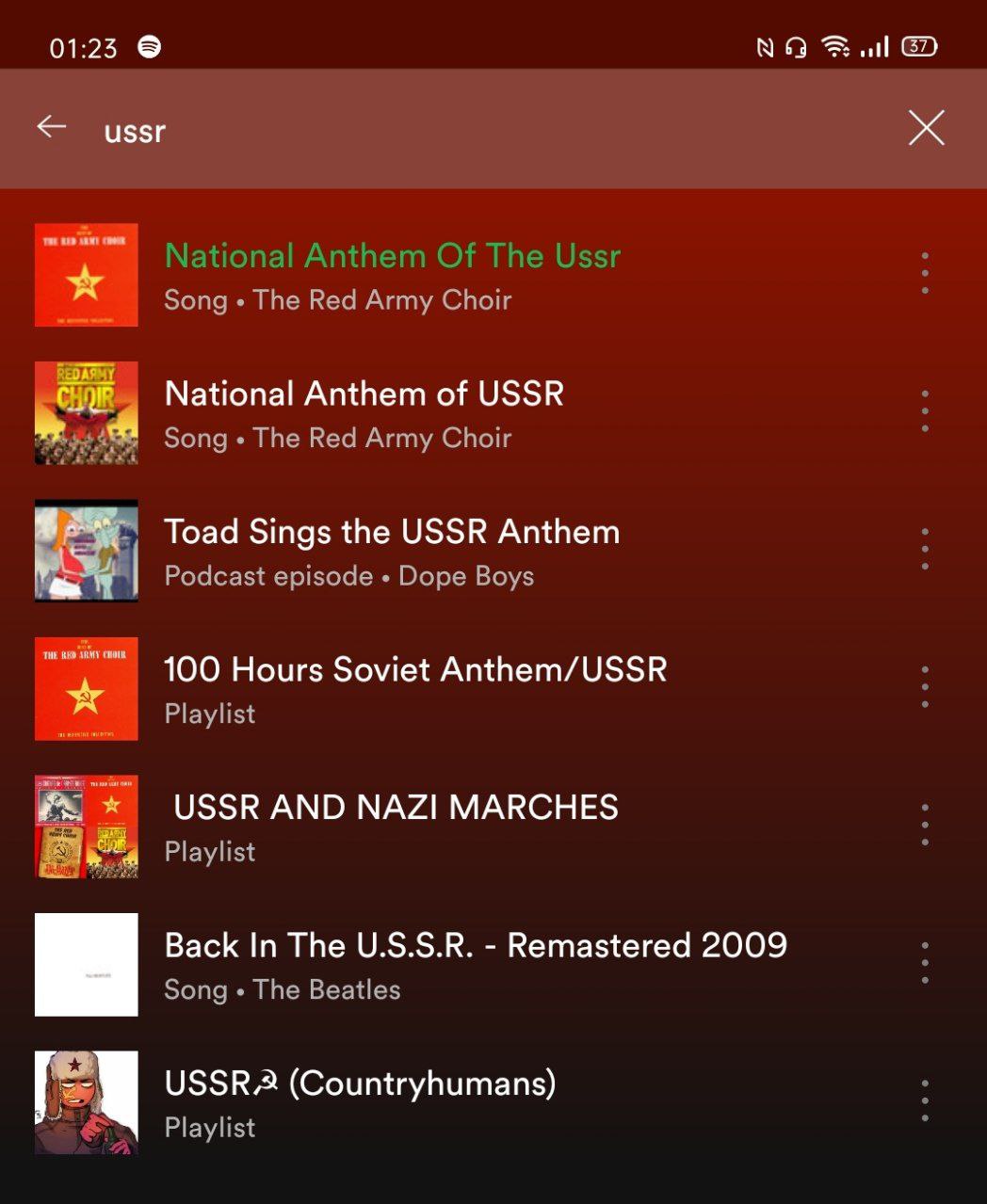The image size is (987, 1204).
Task: Tap the Countryhumans character artwork thumbnail
Action: (87, 1102)
